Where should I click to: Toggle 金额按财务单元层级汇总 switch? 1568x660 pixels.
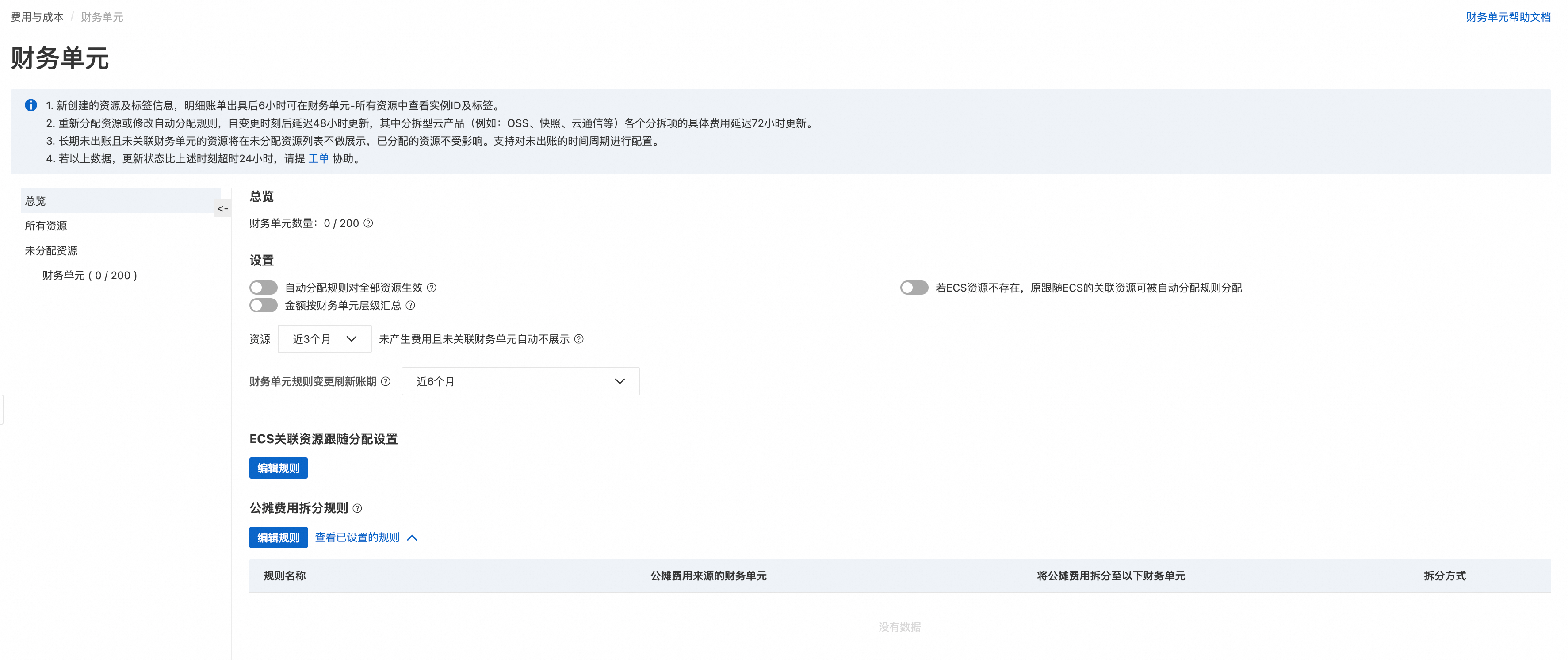click(x=264, y=306)
